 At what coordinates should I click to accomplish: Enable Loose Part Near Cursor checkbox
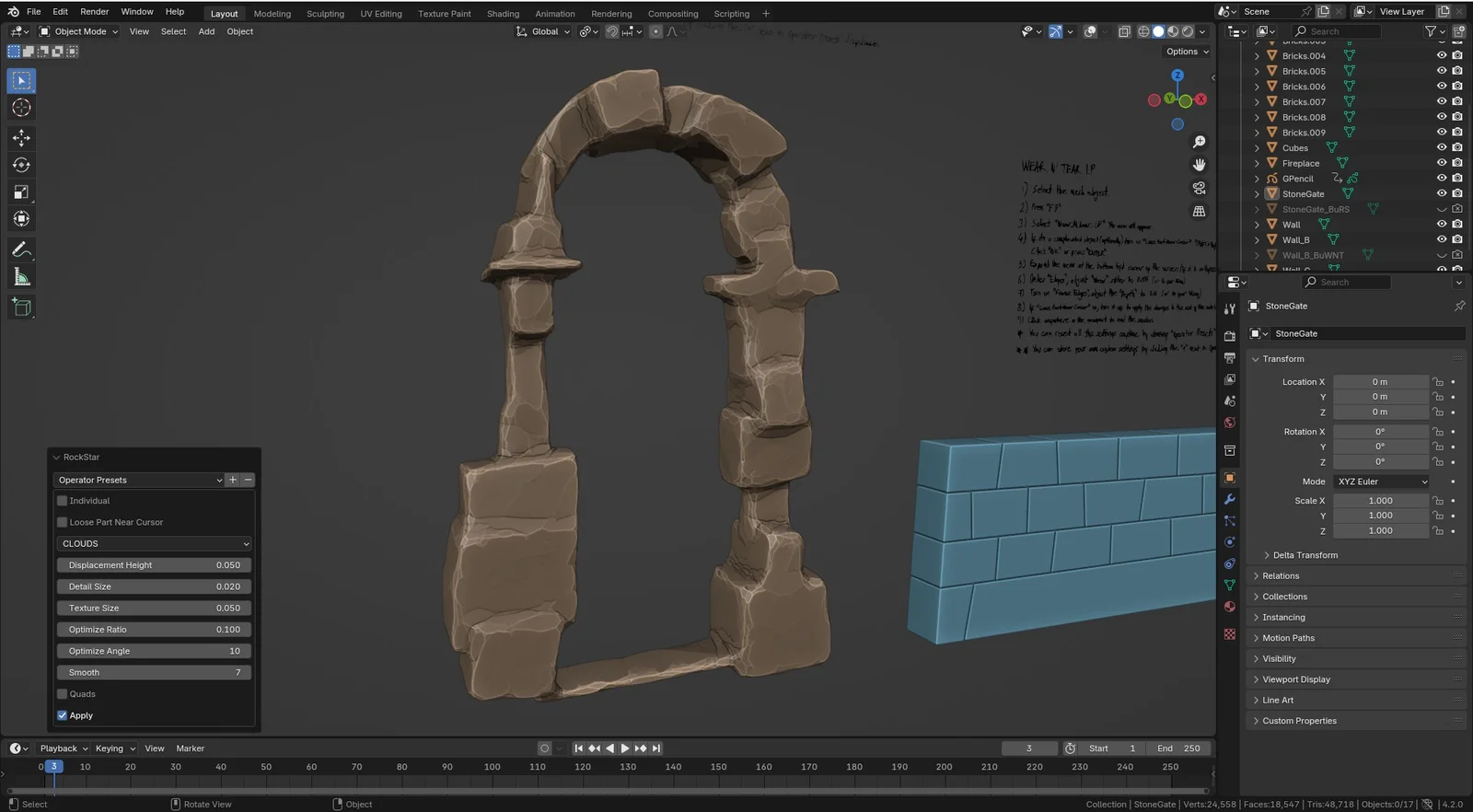click(x=63, y=522)
